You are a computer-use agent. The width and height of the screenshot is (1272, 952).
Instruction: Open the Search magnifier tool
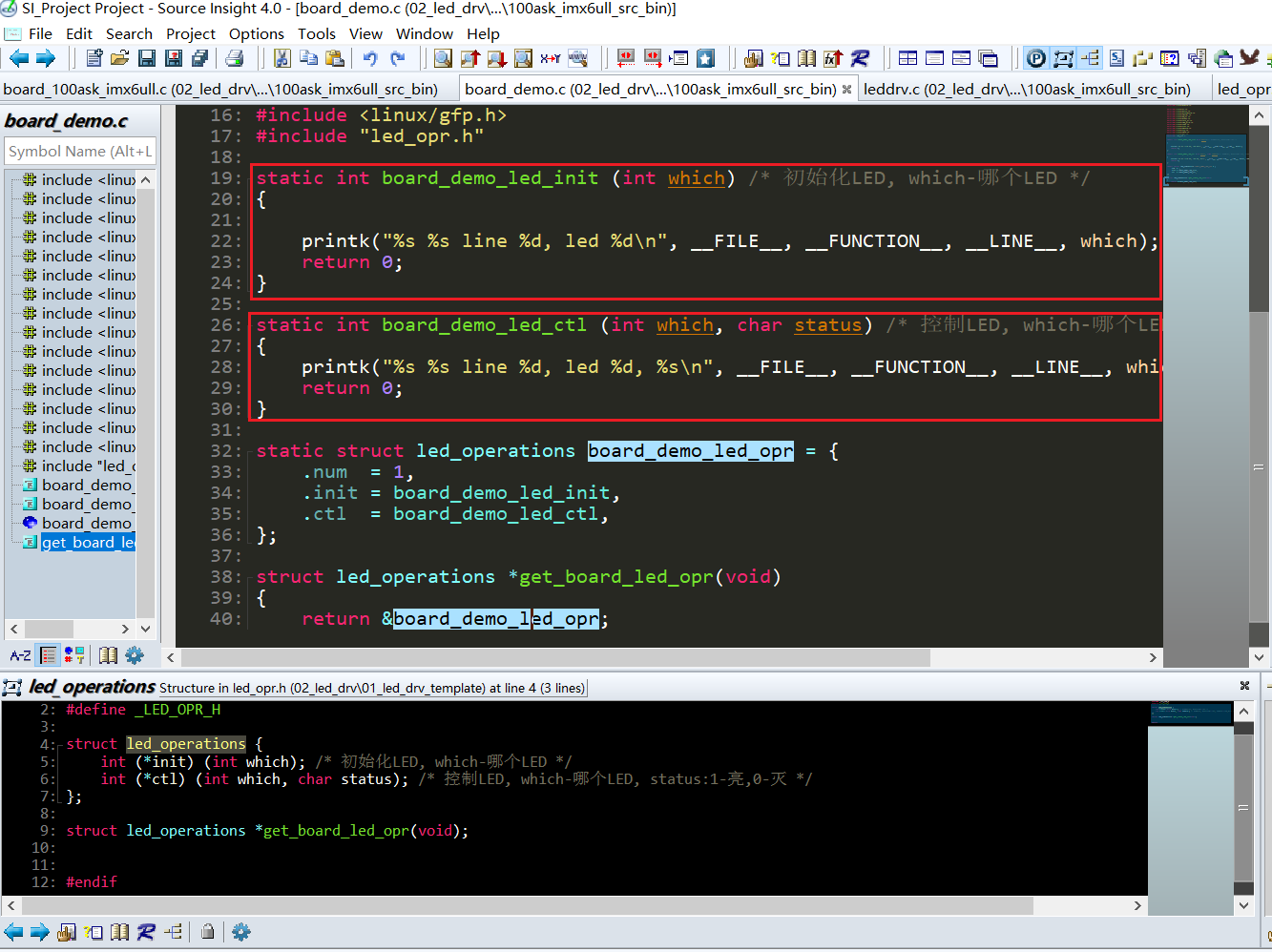pyautogui.click(x=443, y=58)
